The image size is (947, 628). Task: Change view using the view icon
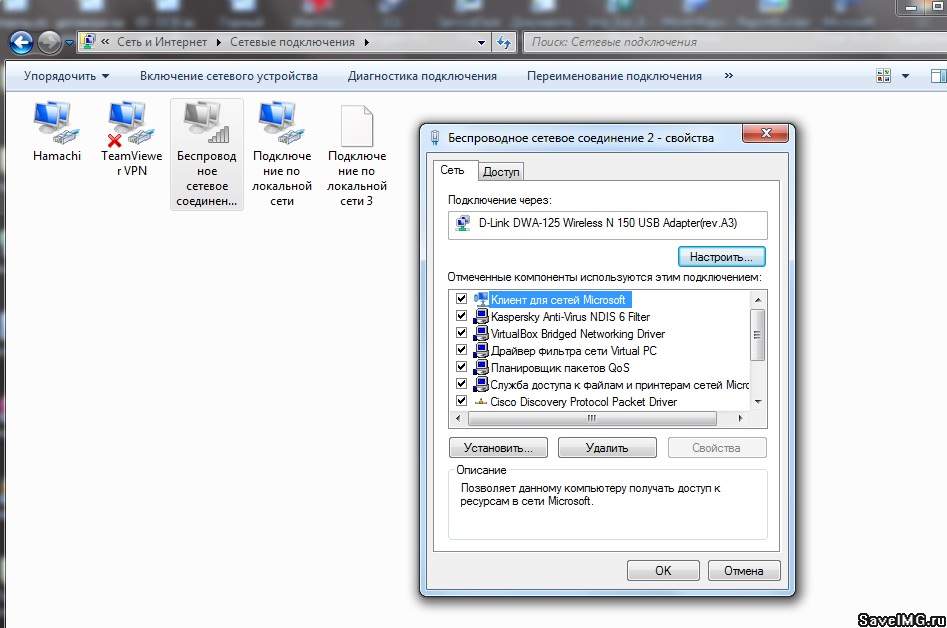883,75
